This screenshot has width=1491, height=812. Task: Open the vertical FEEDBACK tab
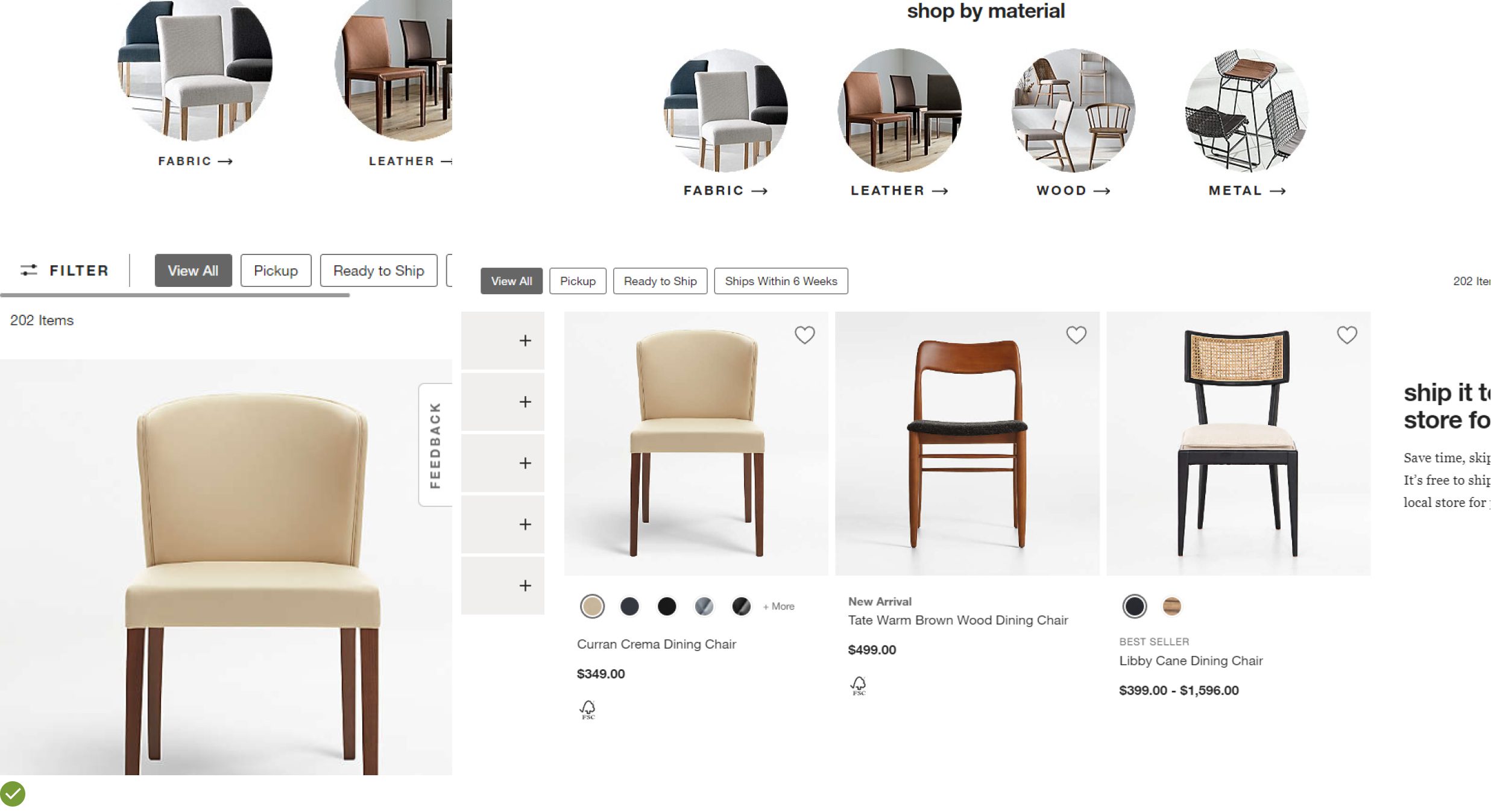(x=435, y=445)
